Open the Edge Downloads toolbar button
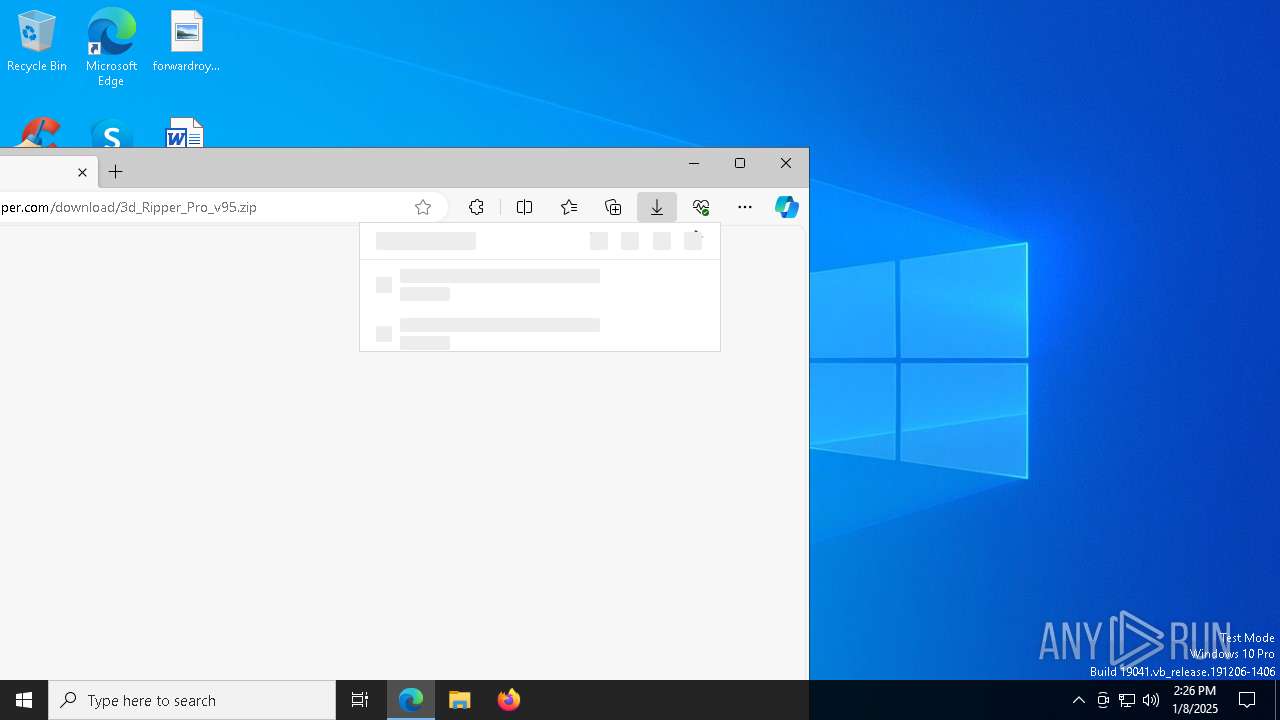 657,207
